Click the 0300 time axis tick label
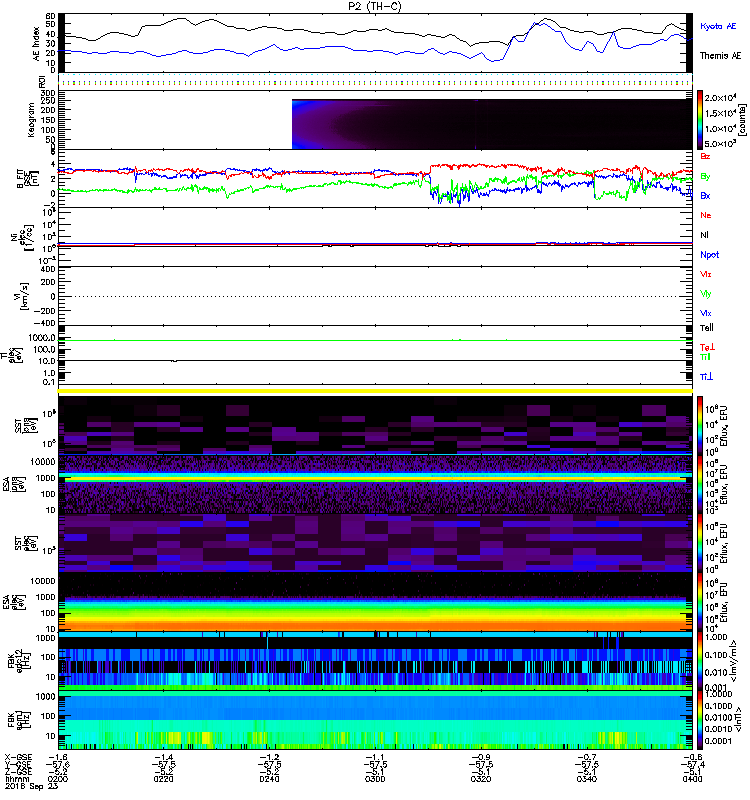This screenshot has width=750, height=800. (x=375, y=779)
